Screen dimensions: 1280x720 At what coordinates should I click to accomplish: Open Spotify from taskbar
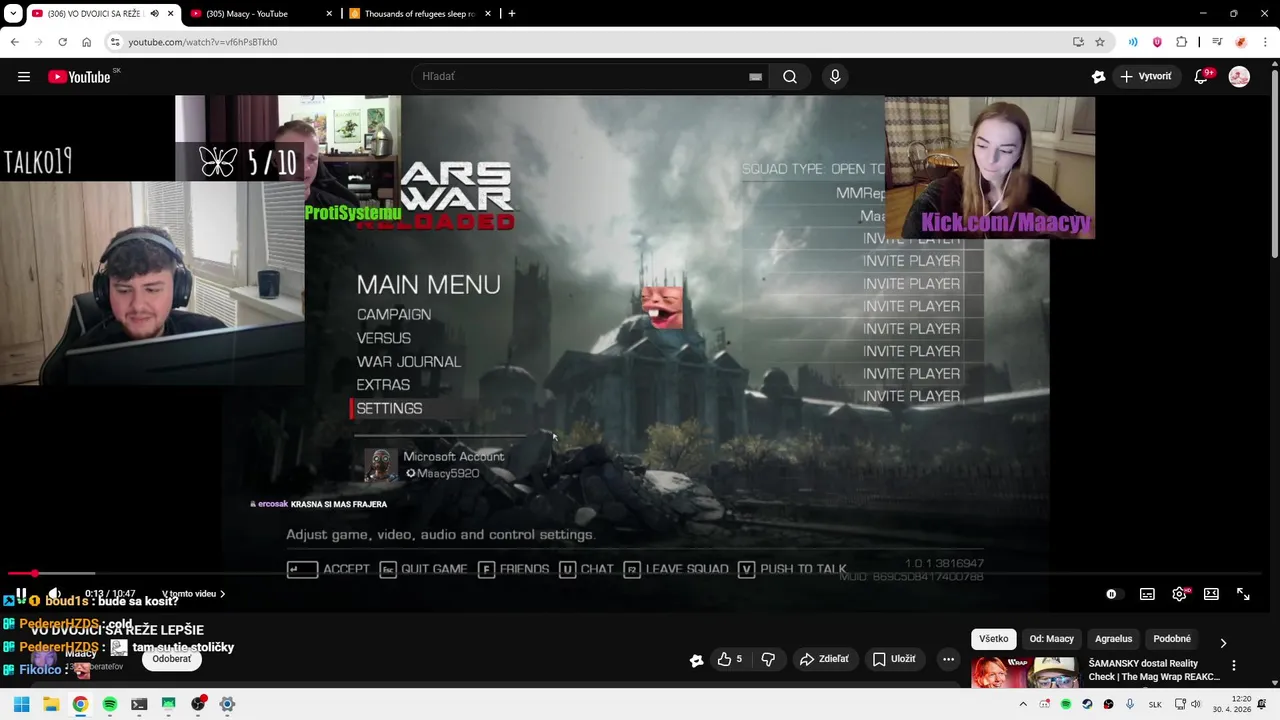[109, 704]
